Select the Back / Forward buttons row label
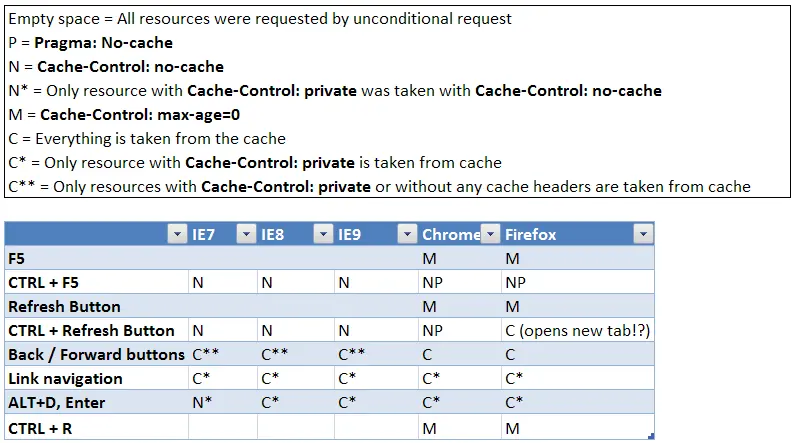 (x=96, y=354)
